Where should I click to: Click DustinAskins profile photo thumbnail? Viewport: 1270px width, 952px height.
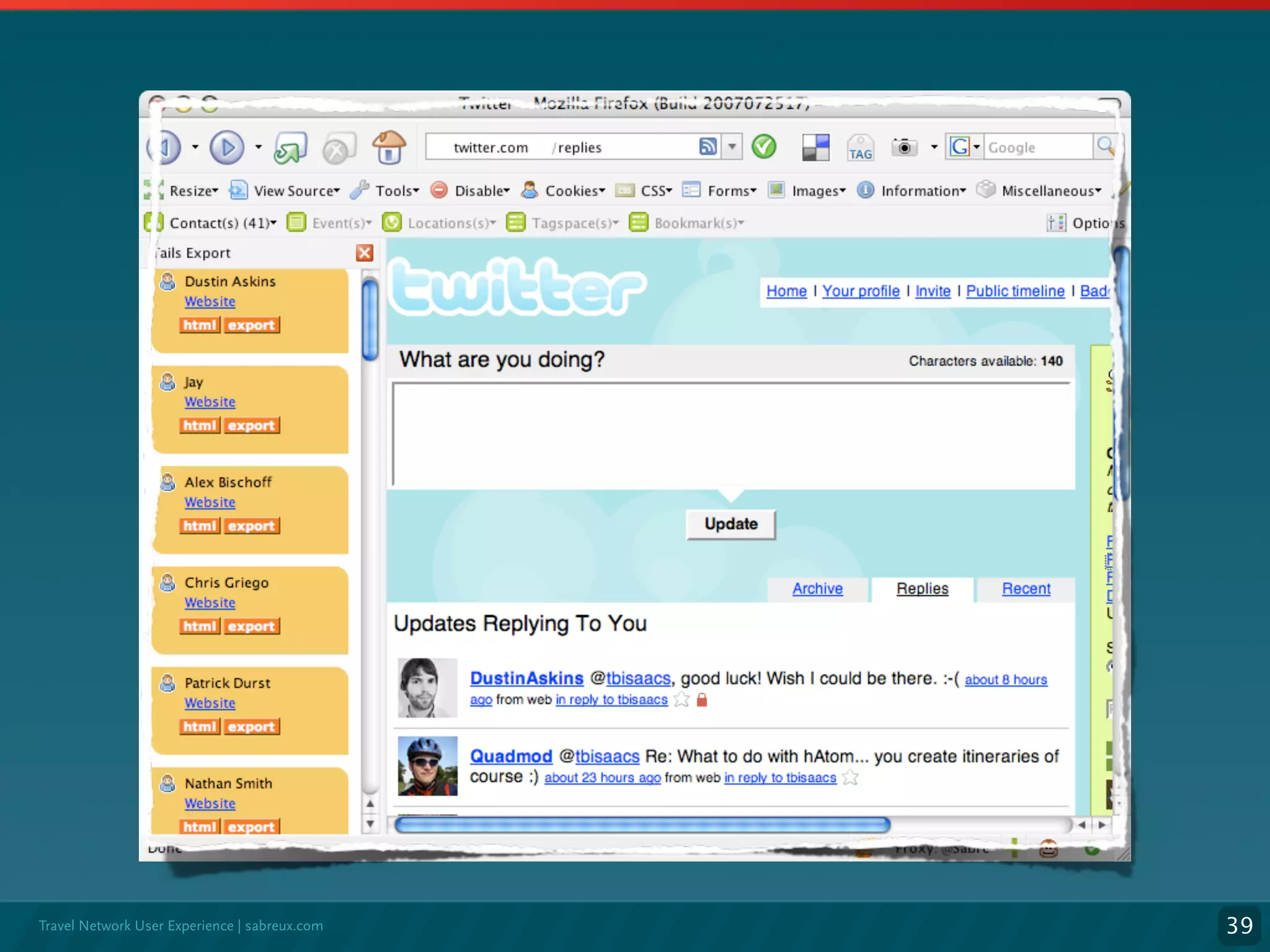click(x=427, y=688)
